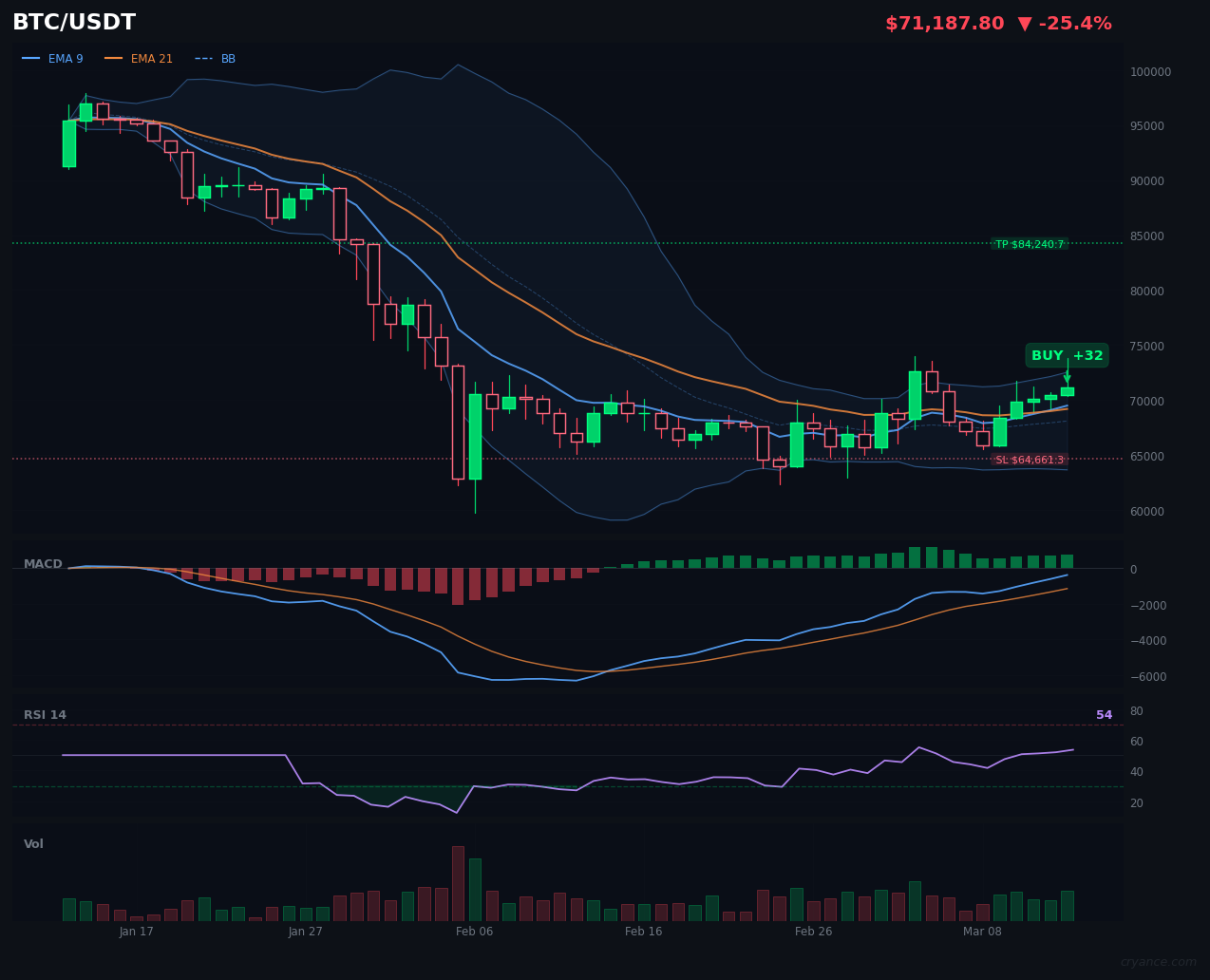Click the blue EMA 9 line sample icon
The width and height of the screenshot is (1210, 980).
pos(30,58)
